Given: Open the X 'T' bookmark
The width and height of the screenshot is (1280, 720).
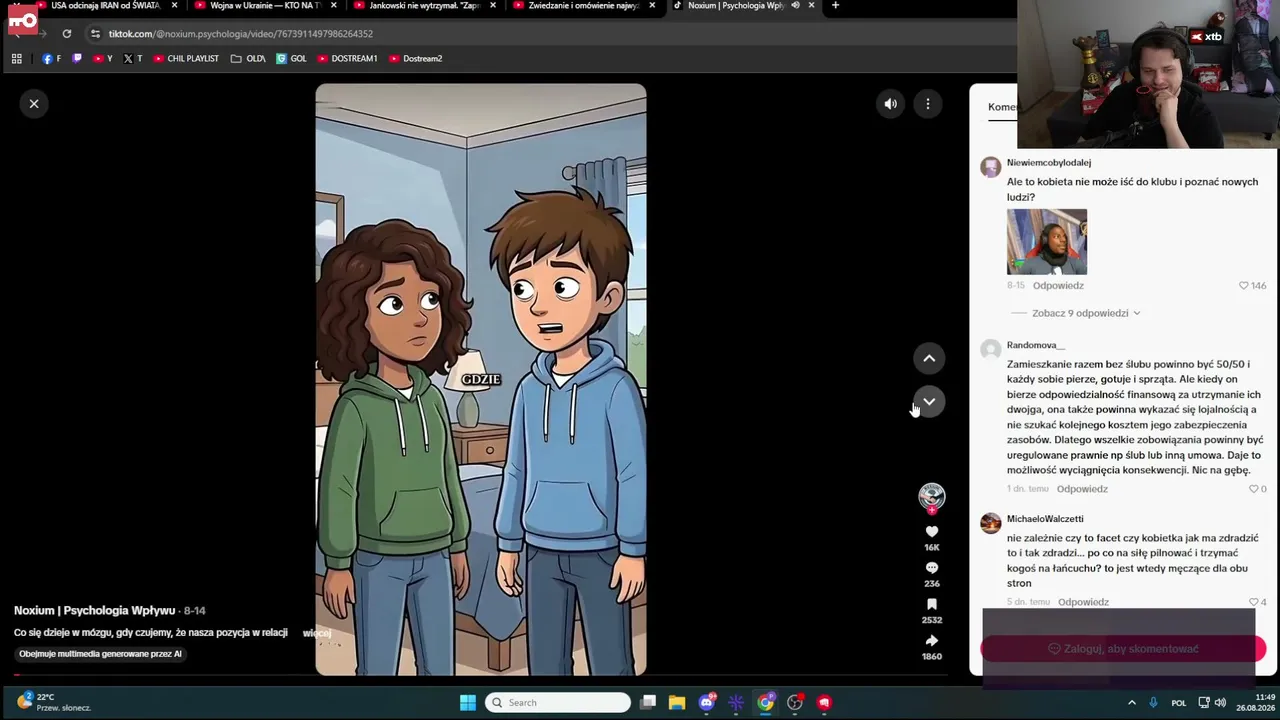Looking at the screenshot, I should click(132, 59).
